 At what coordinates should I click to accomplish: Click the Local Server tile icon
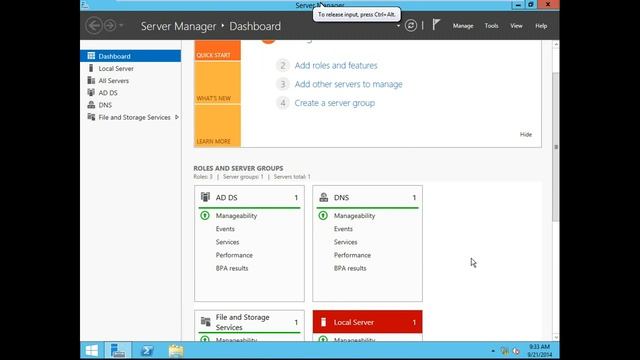coord(323,322)
